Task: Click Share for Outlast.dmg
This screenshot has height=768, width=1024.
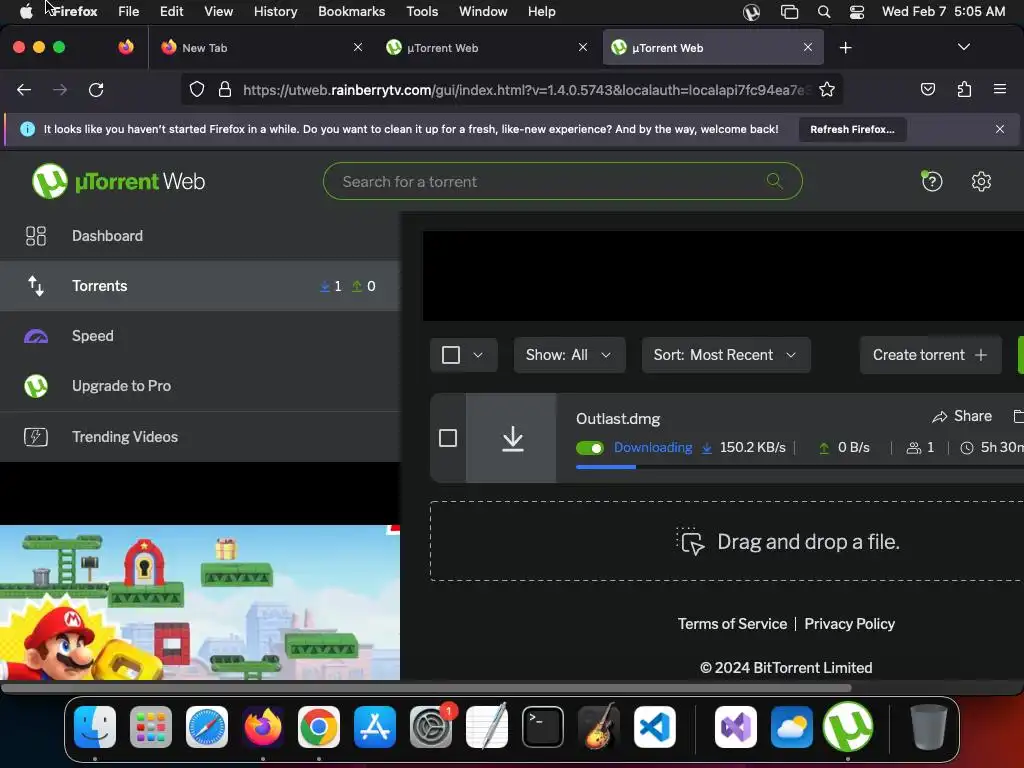Action: (962, 416)
